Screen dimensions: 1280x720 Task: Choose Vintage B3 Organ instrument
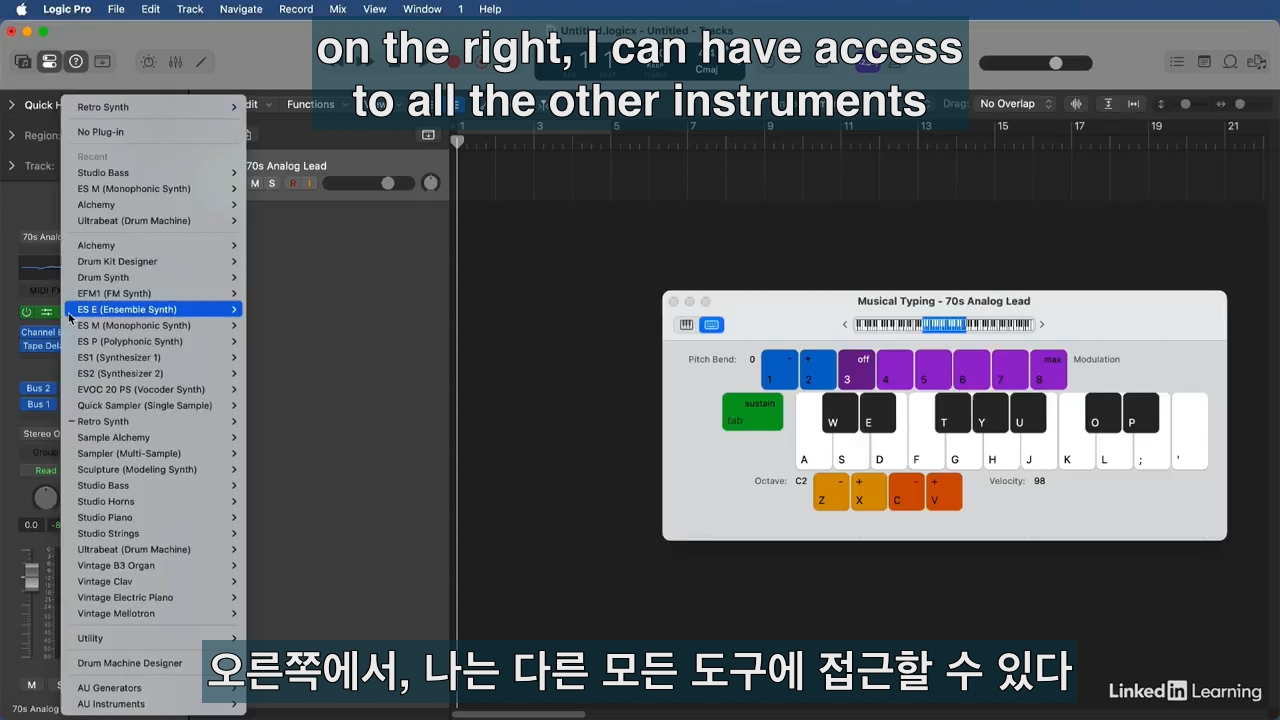click(153, 566)
